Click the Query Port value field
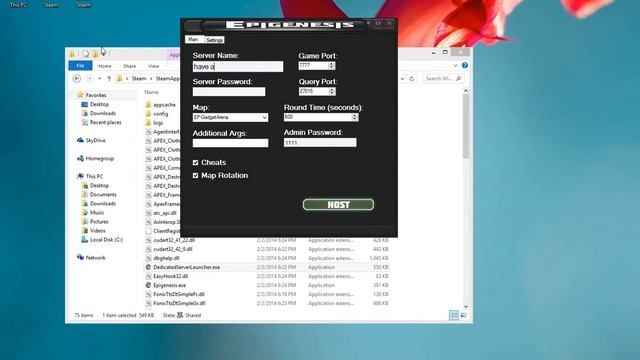 [x=313, y=91]
